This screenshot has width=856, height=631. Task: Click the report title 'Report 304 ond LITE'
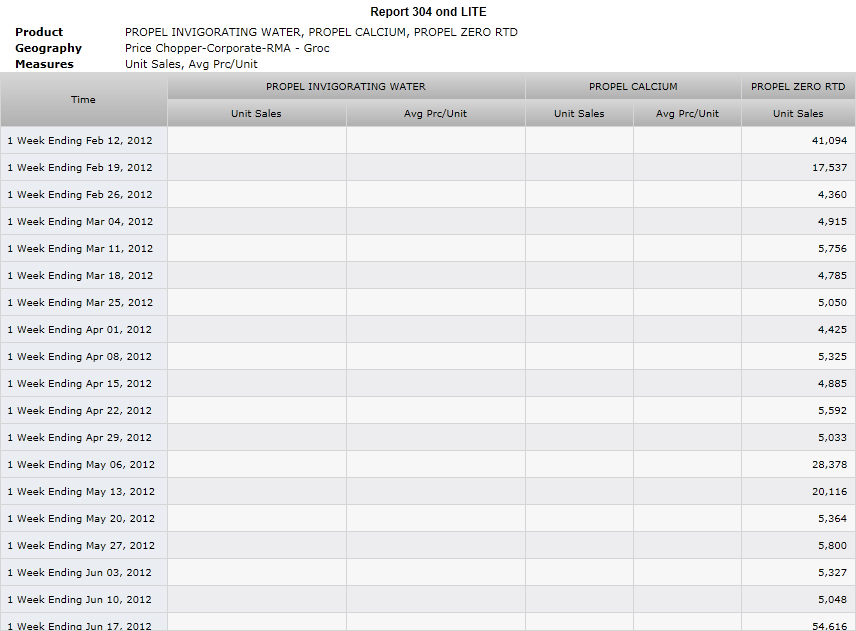pyautogui.click(x=429, y=12)
